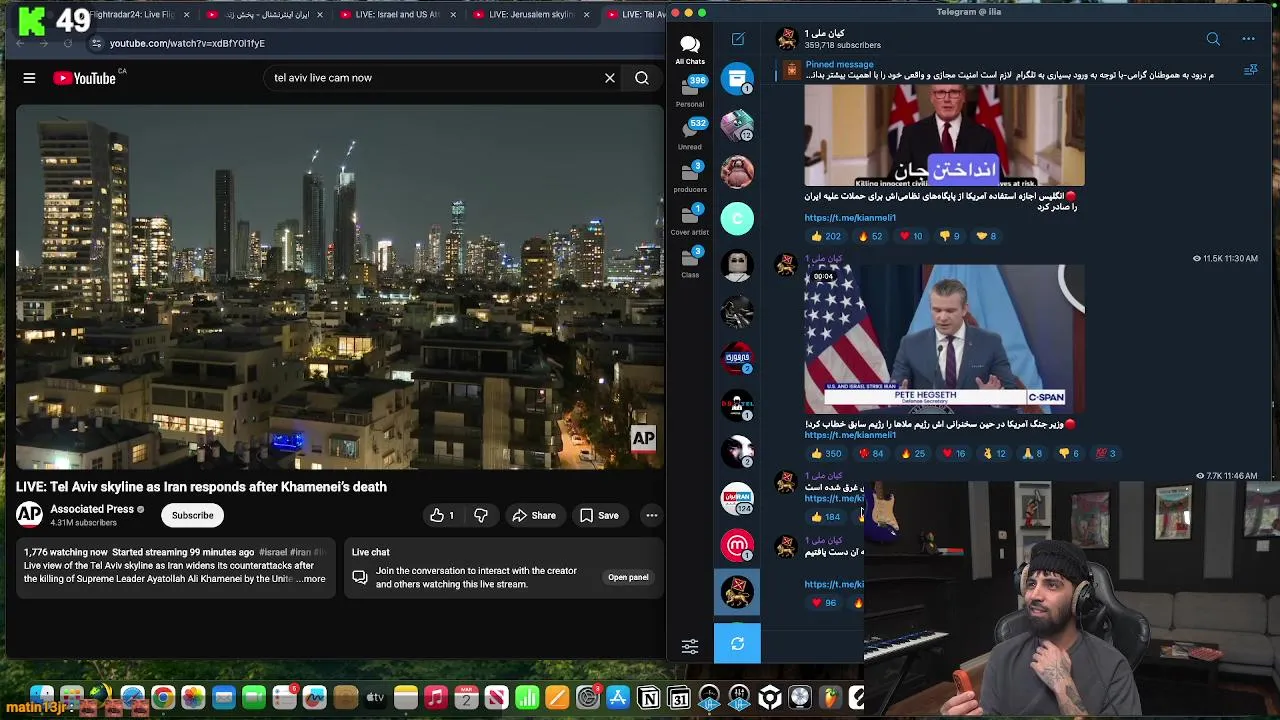Screen dimensions: 1280x720
Task: Clear the YouTube search text with the X
Action: 610,78
